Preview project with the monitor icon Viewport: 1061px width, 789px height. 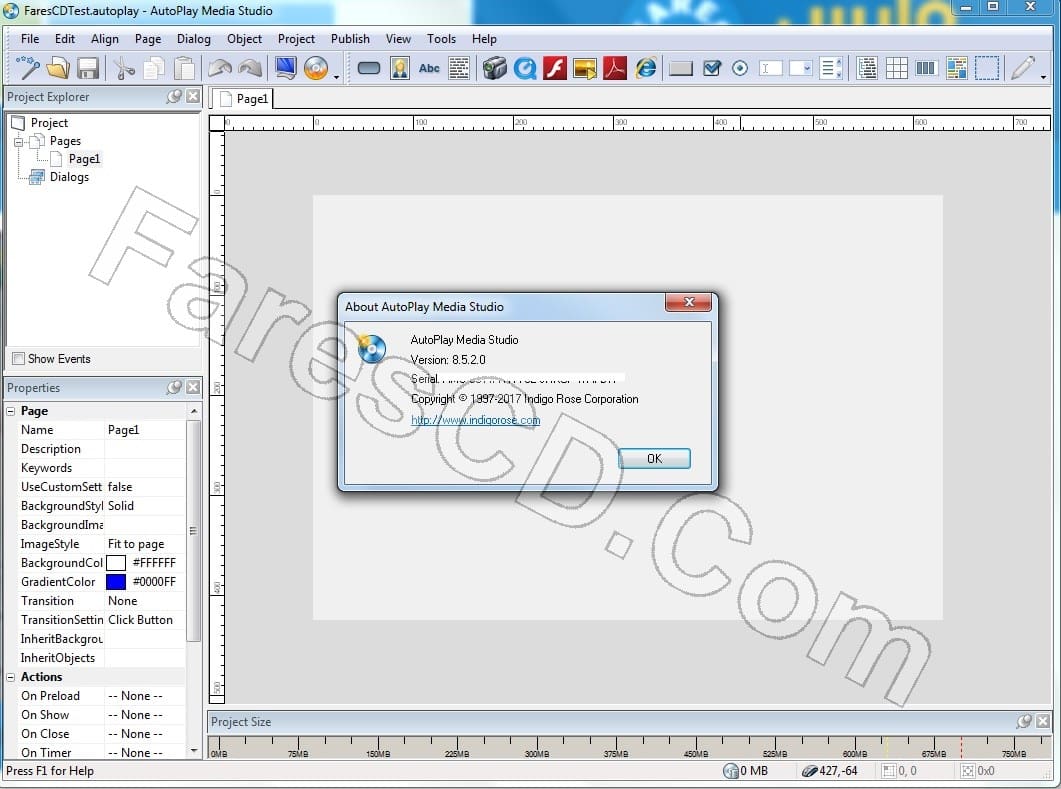coord(286,68)
